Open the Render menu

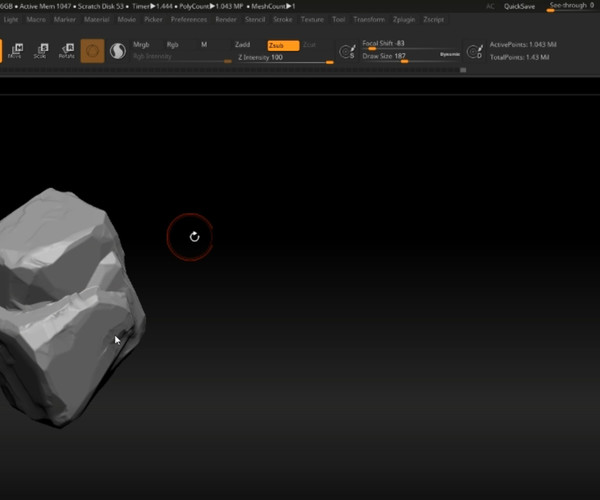tap(226, 19)
